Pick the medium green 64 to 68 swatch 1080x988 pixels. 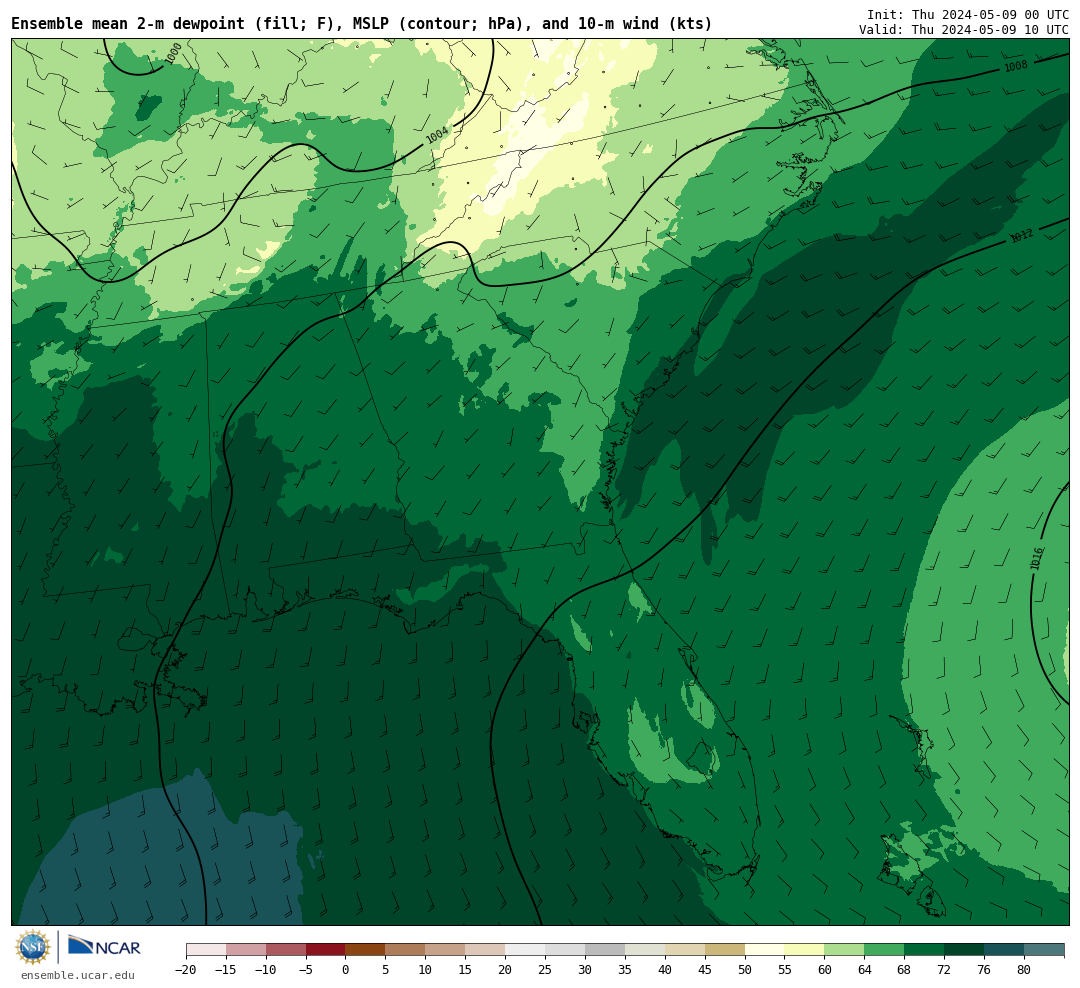pos(885,950)
